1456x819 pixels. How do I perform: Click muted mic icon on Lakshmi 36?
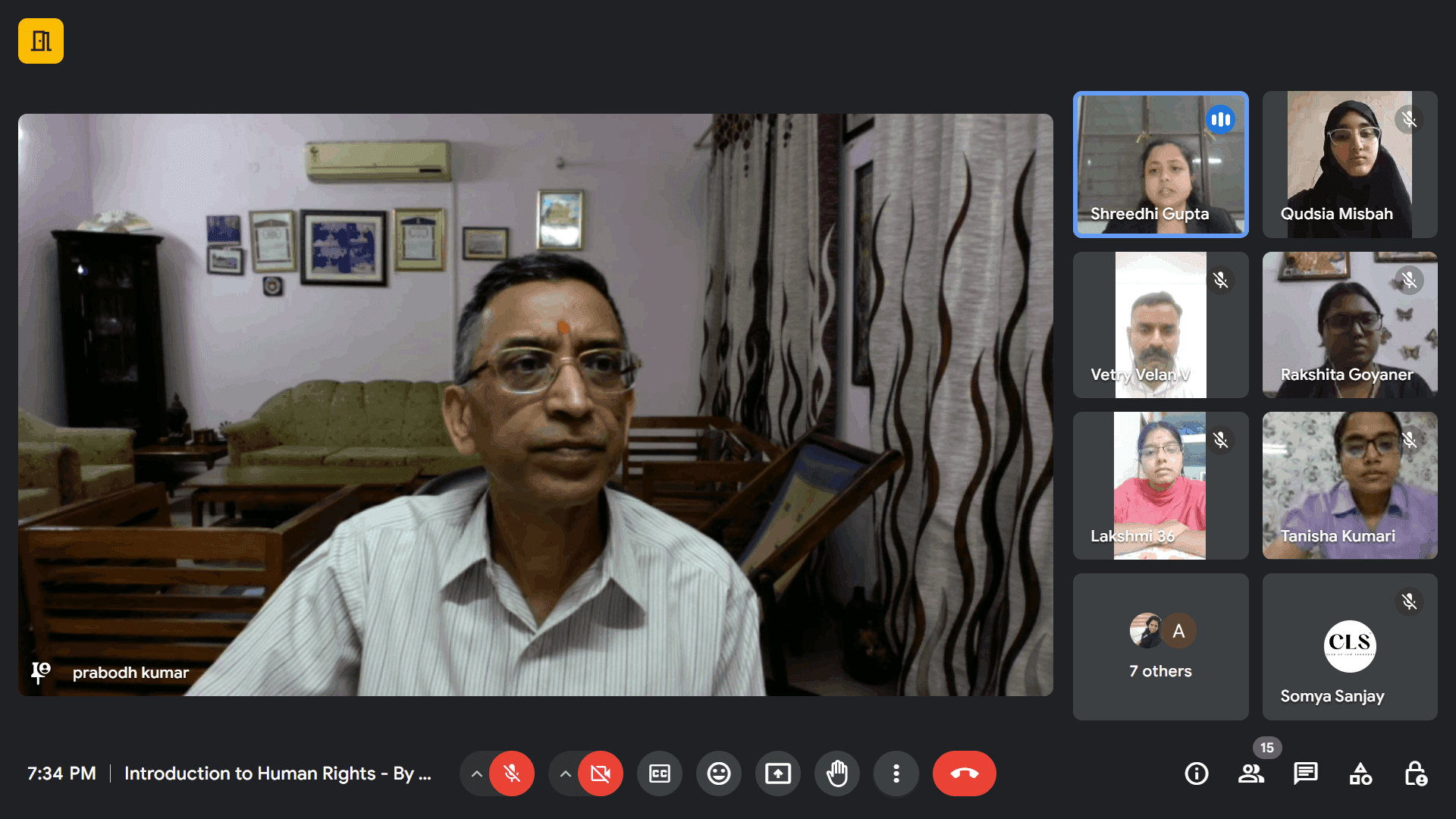[1220, 441]
